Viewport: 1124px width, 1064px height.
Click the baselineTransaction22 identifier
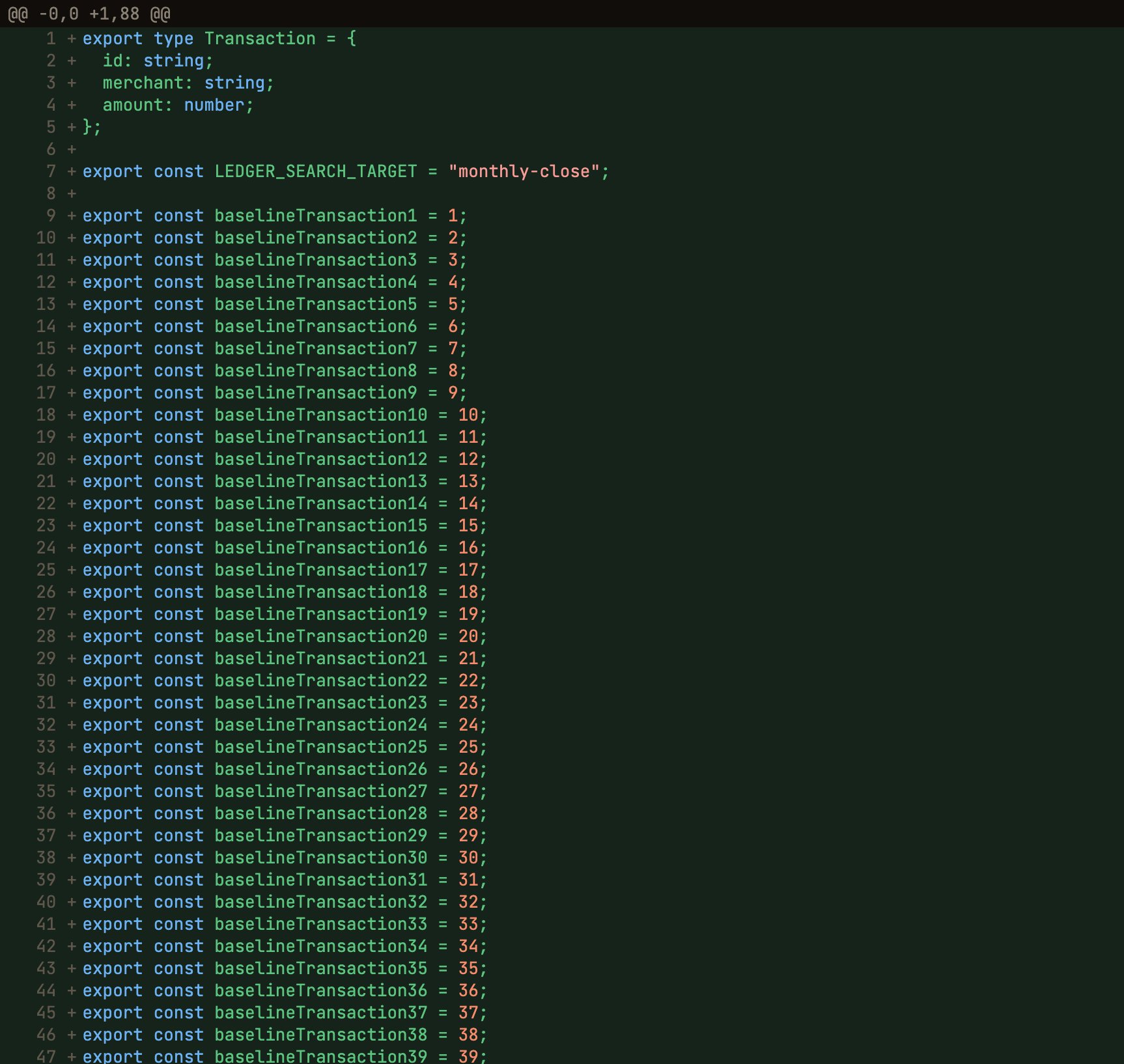[321, 680]
